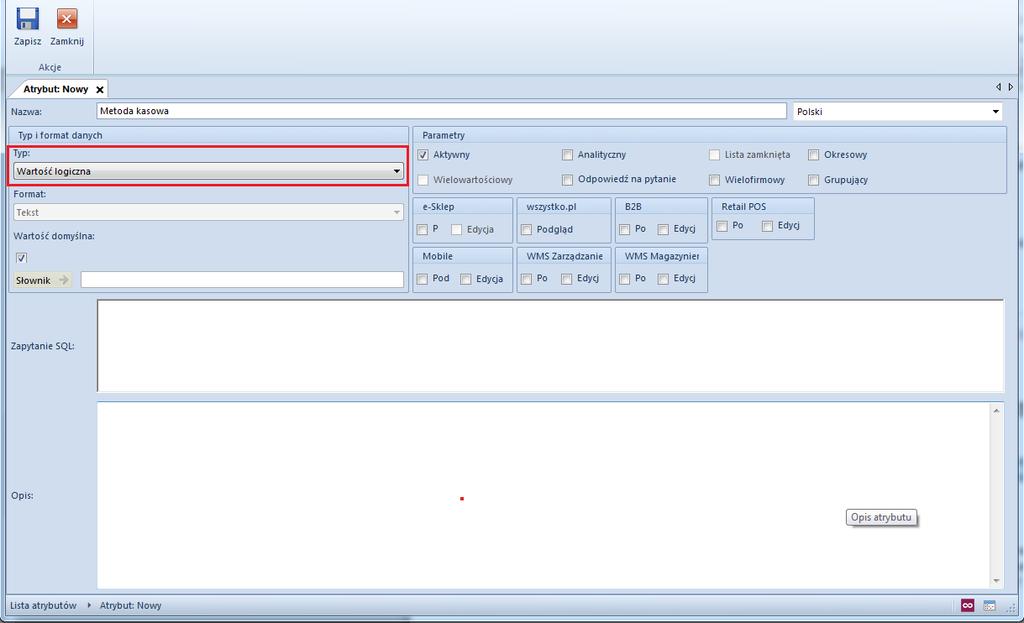Click the Zamknij close icon
Image resolution: width=1024 pixels, height=623 pixels.
pyautogui.click(x=67, y=19)
